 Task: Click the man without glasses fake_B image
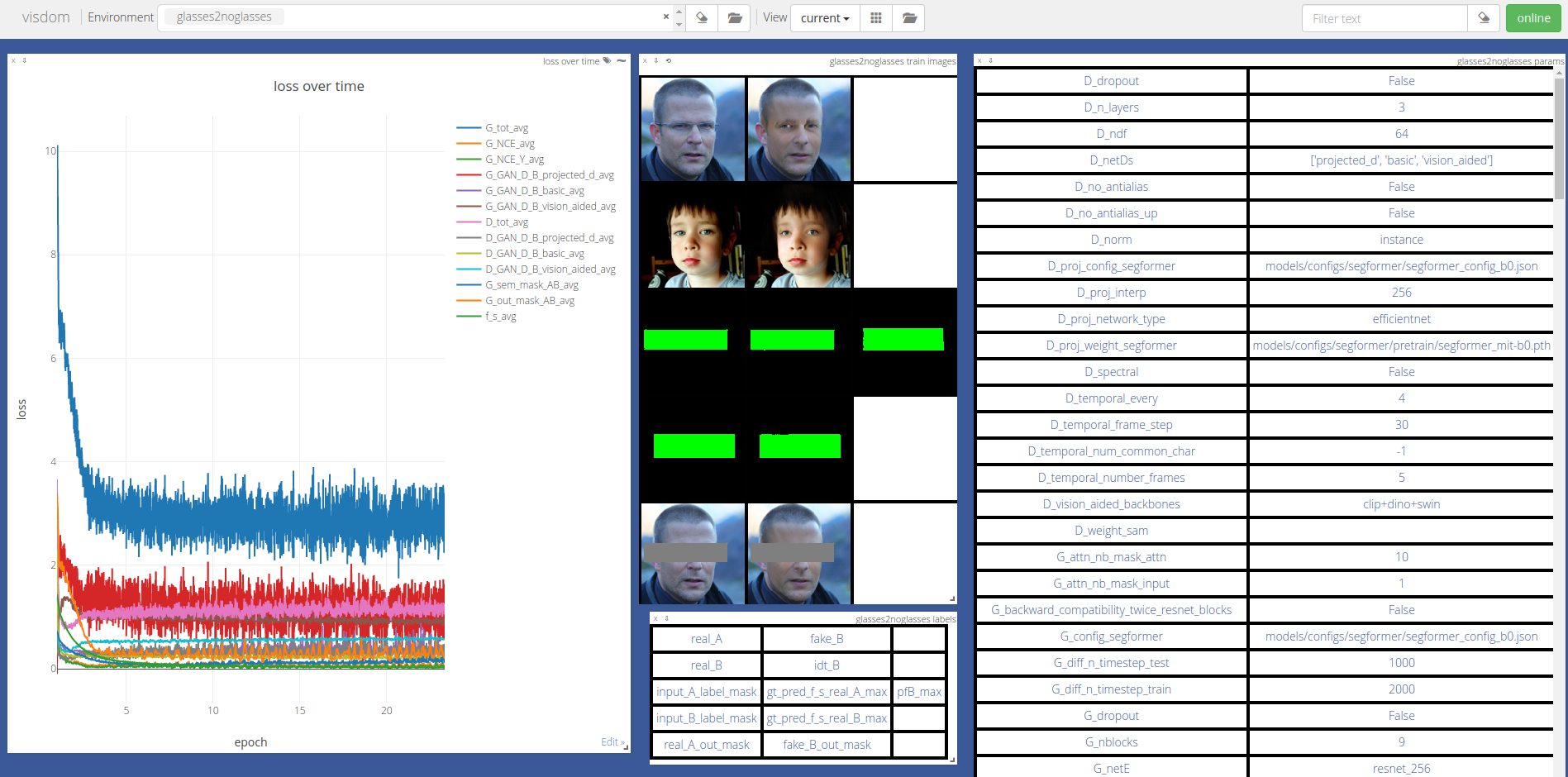click(x=799, y=129)
